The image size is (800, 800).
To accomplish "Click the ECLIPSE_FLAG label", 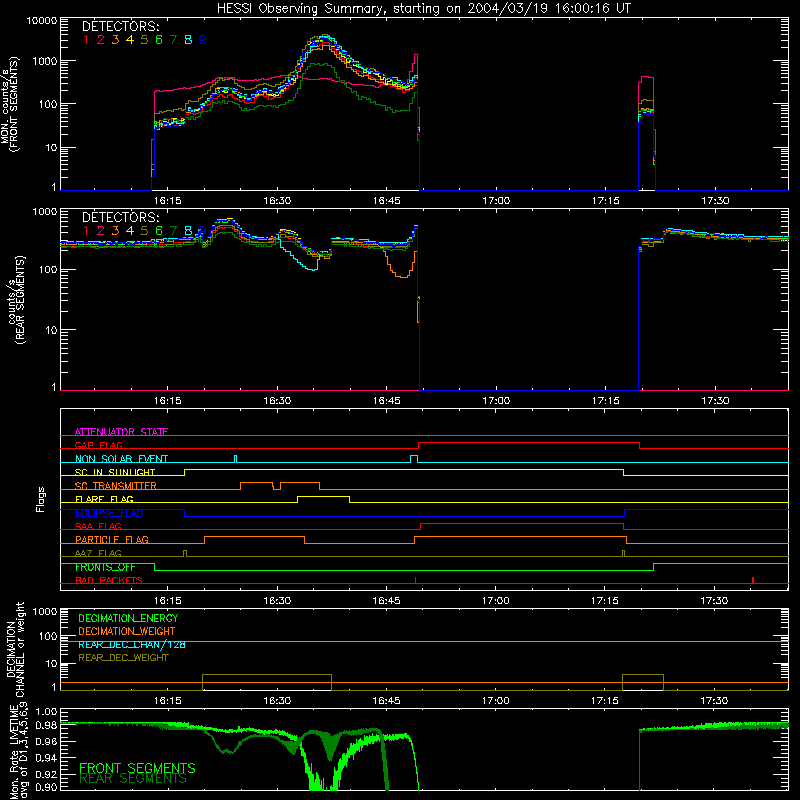I will click(x=109, y=513).
